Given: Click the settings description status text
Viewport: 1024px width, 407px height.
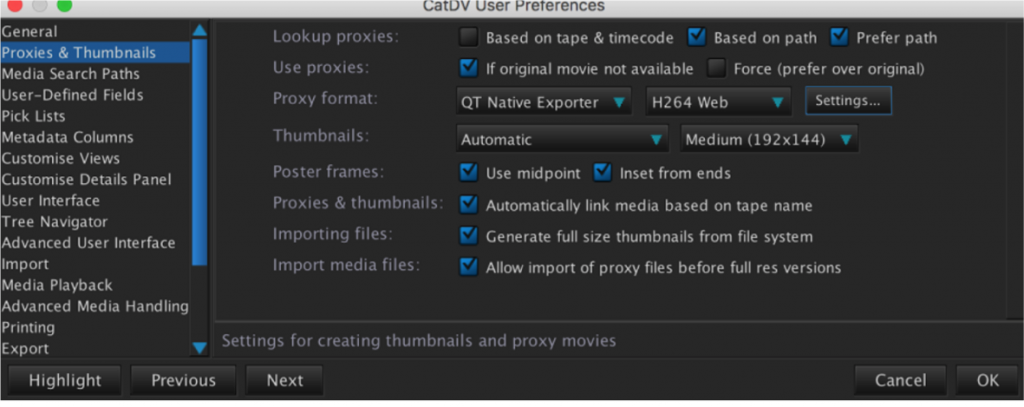Looking at the screenshot, I should [419, 340].
